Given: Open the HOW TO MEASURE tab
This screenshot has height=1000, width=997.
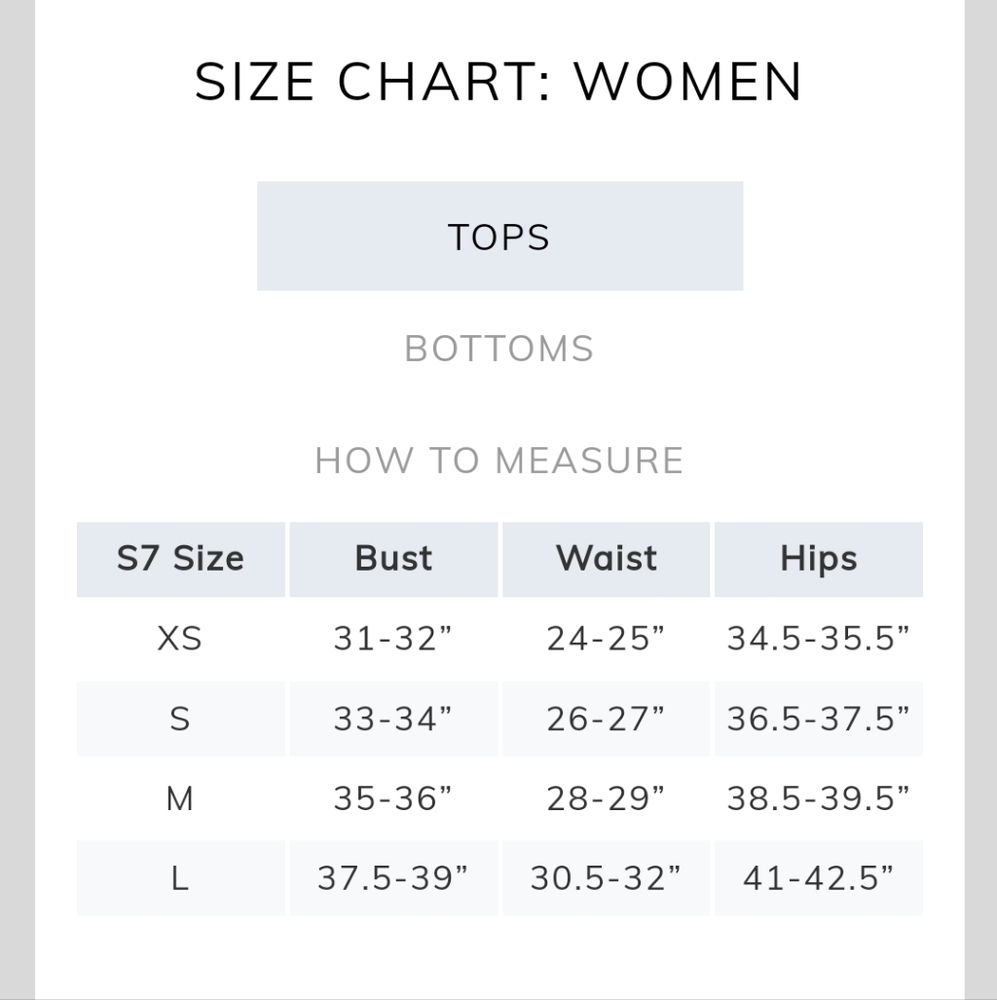Looking at the screenshot, I should point(499,461).
